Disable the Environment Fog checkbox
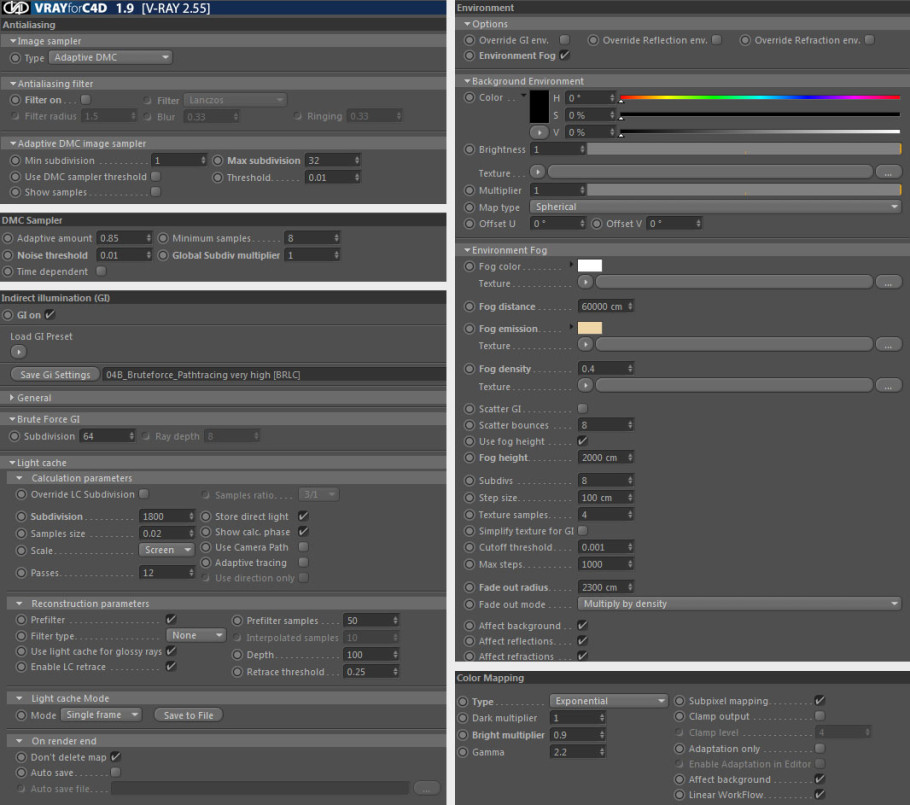 [565, 55]
